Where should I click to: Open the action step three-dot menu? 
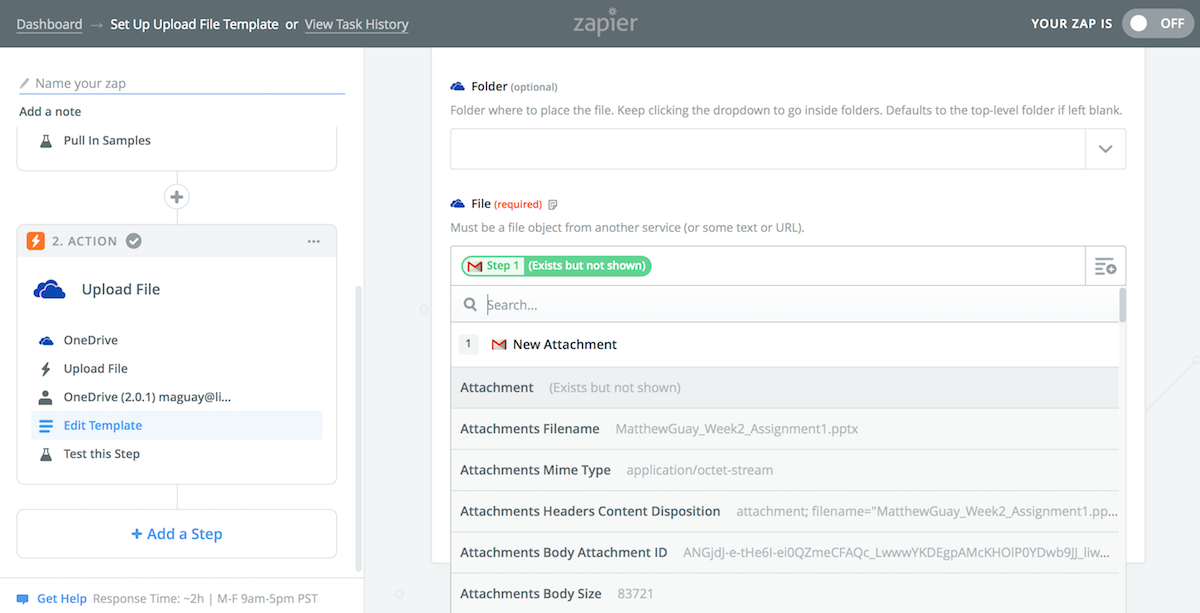pyautogui.click(x=314, y=241)
